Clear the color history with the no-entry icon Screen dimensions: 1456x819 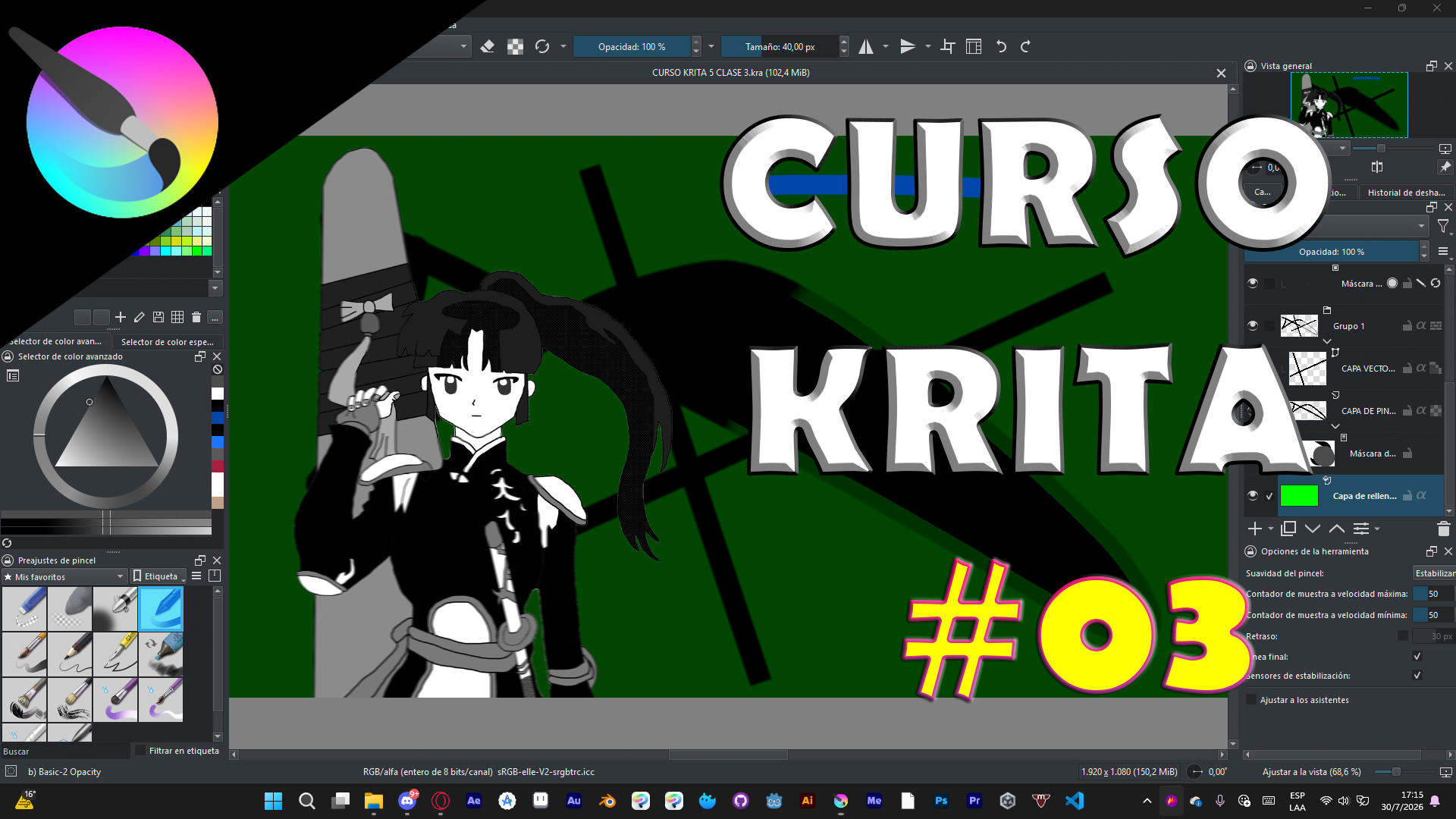coord(218,369)
